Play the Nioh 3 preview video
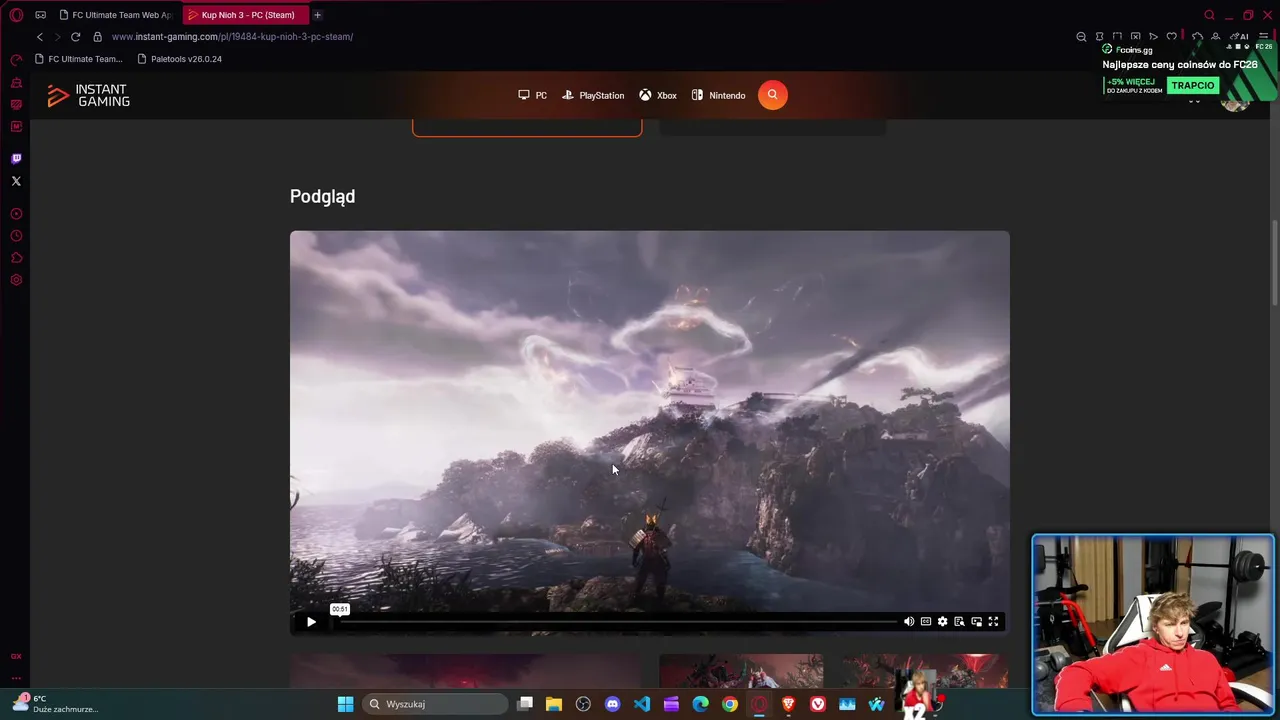Image resolution: width=1280 pixels, height=720 pixels. tap(311, 622)
